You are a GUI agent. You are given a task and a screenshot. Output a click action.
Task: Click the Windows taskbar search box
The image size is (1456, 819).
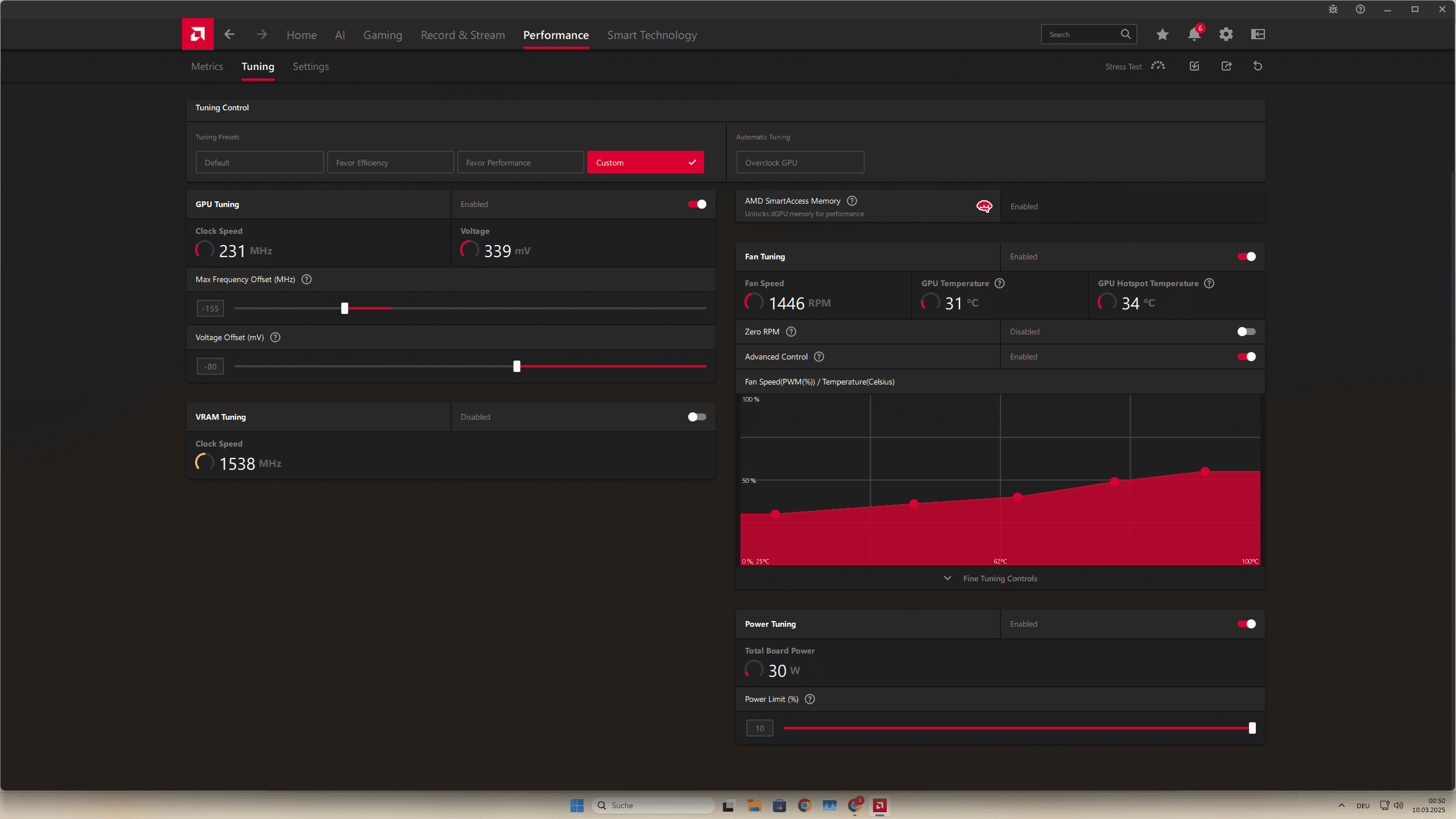coord(653,805)
